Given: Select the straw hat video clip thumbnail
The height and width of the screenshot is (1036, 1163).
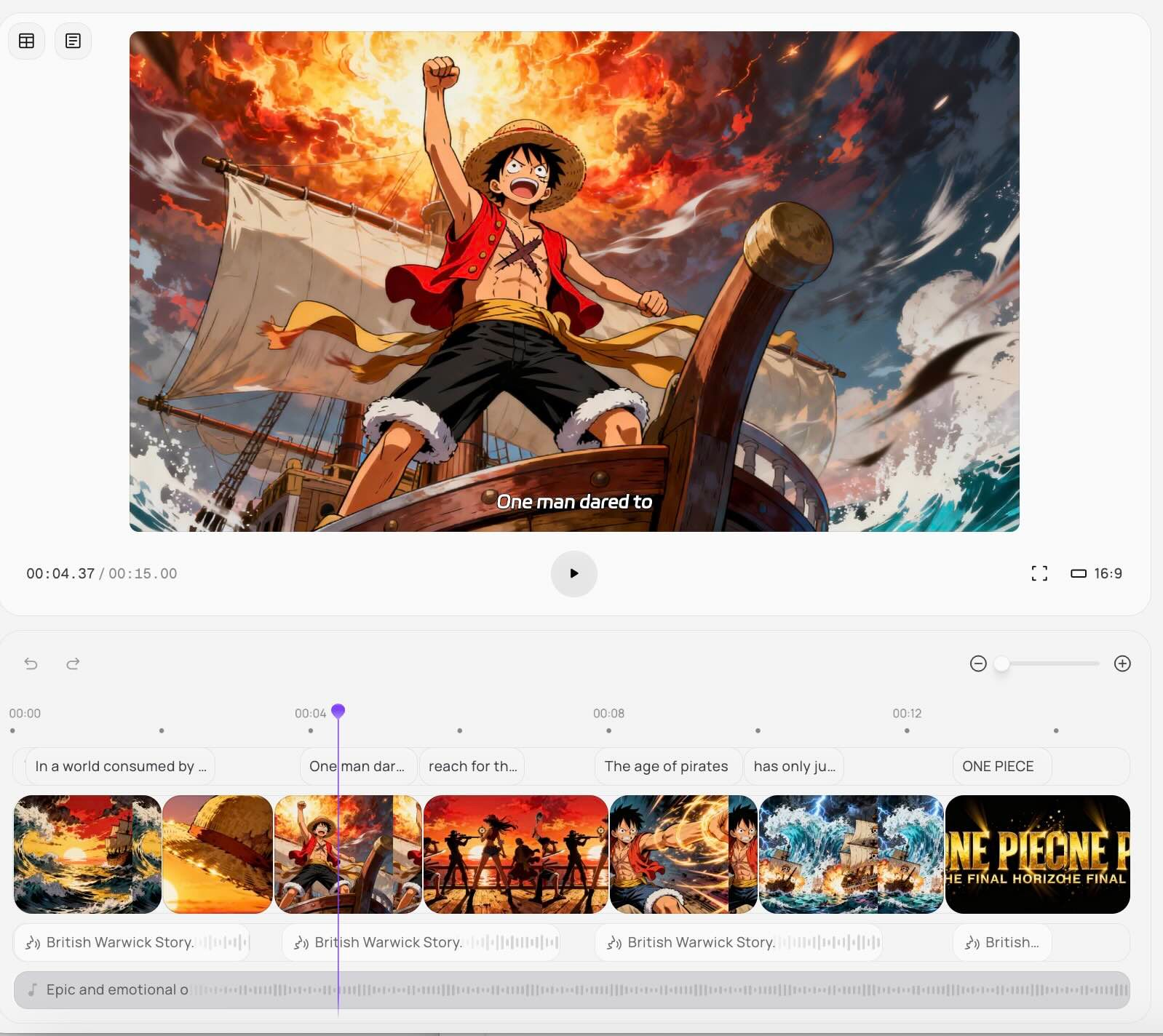Looking at the screenshot, I should coord(218,854).
